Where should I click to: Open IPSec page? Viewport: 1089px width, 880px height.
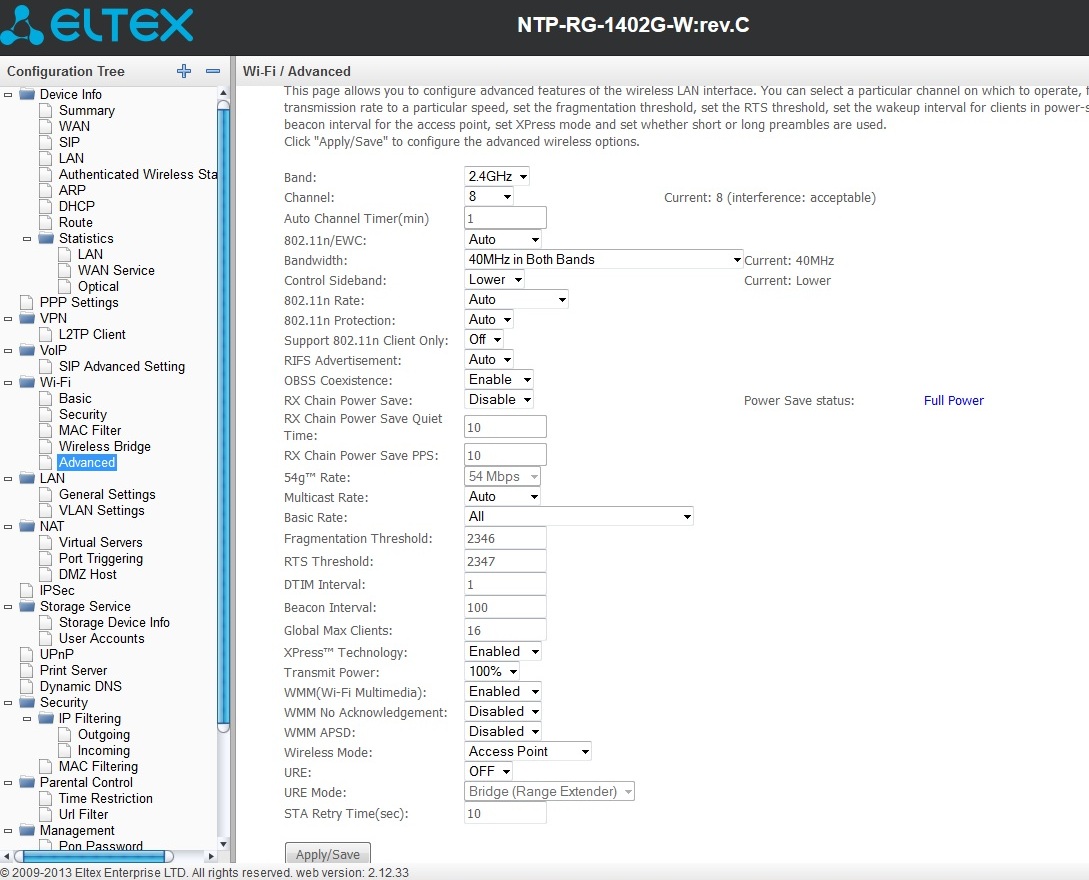click(57, 590)
